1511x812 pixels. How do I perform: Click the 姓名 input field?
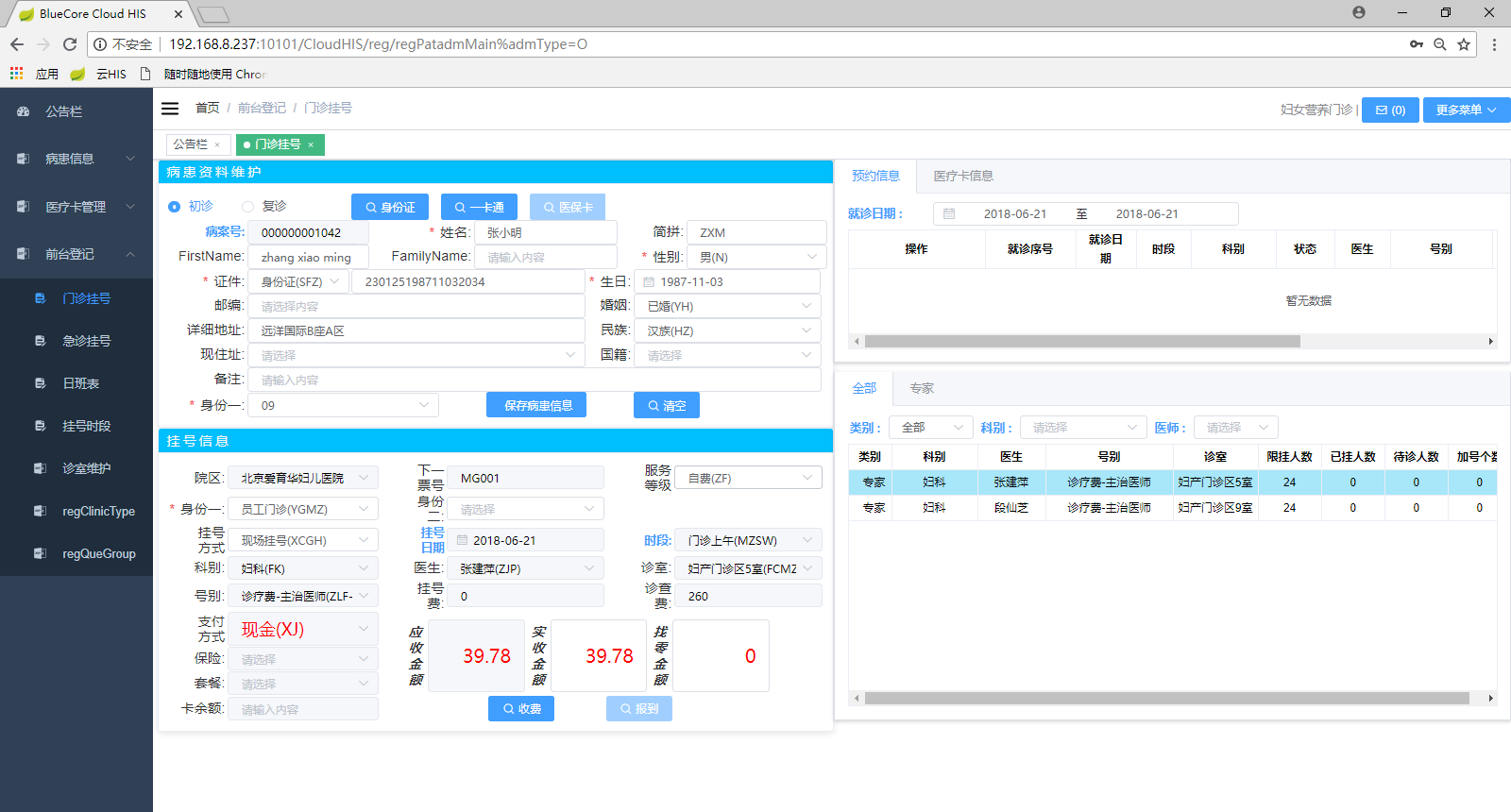coord(545,232)
